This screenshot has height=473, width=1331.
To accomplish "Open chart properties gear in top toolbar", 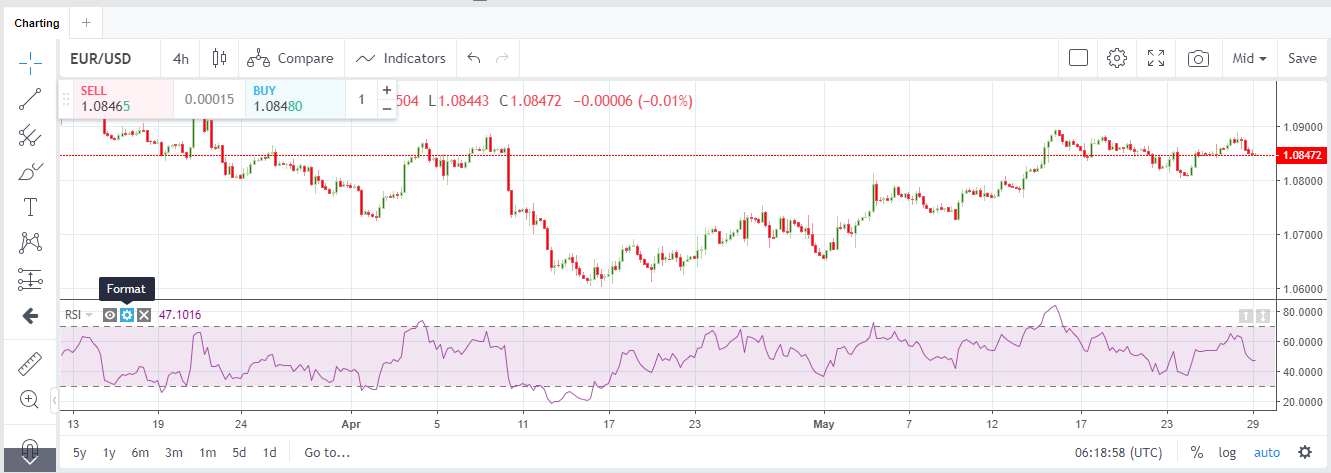I will [x=1117, y=58].
